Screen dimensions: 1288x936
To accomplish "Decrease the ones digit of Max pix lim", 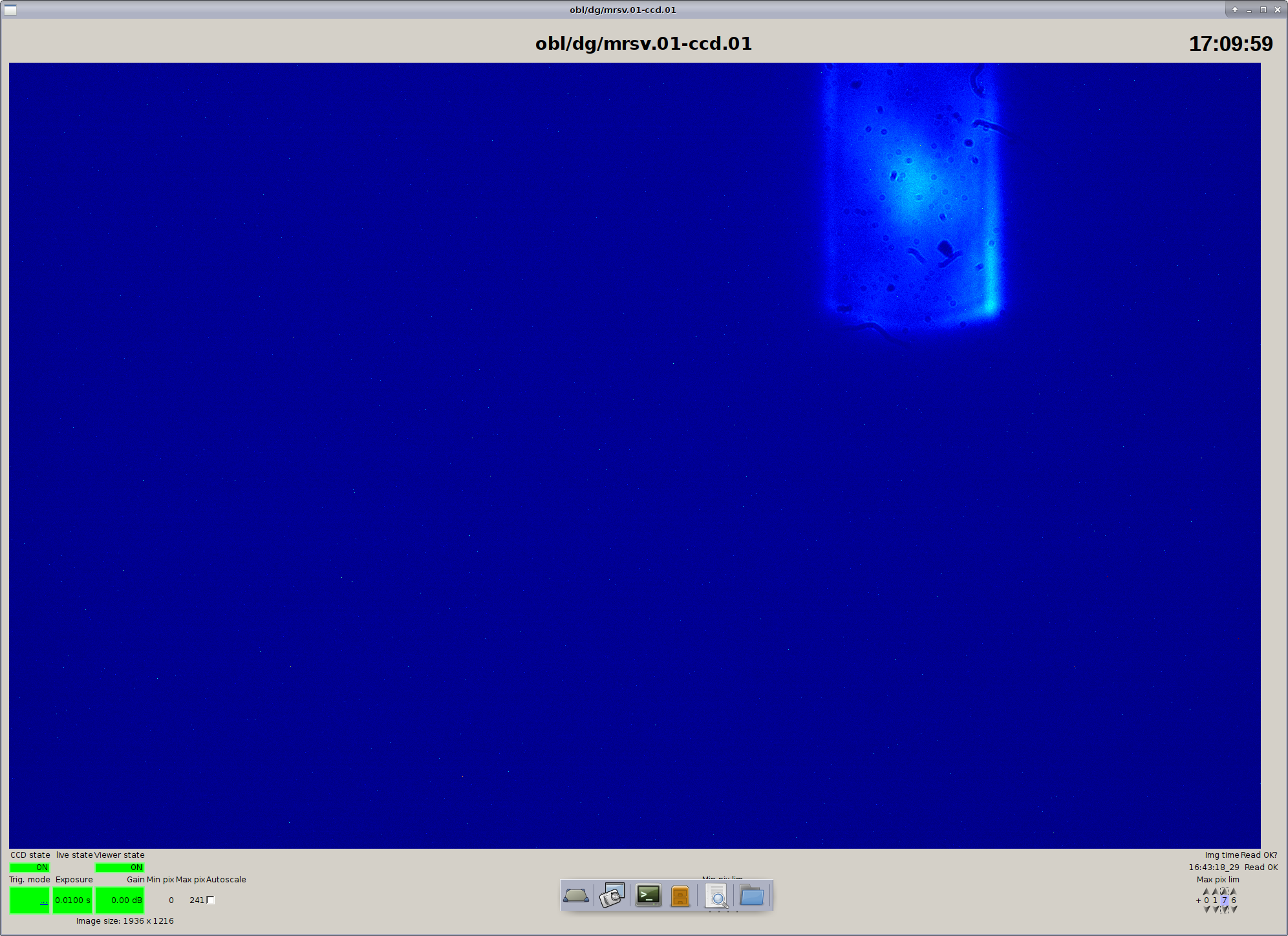I will [x=1234, y=909].
